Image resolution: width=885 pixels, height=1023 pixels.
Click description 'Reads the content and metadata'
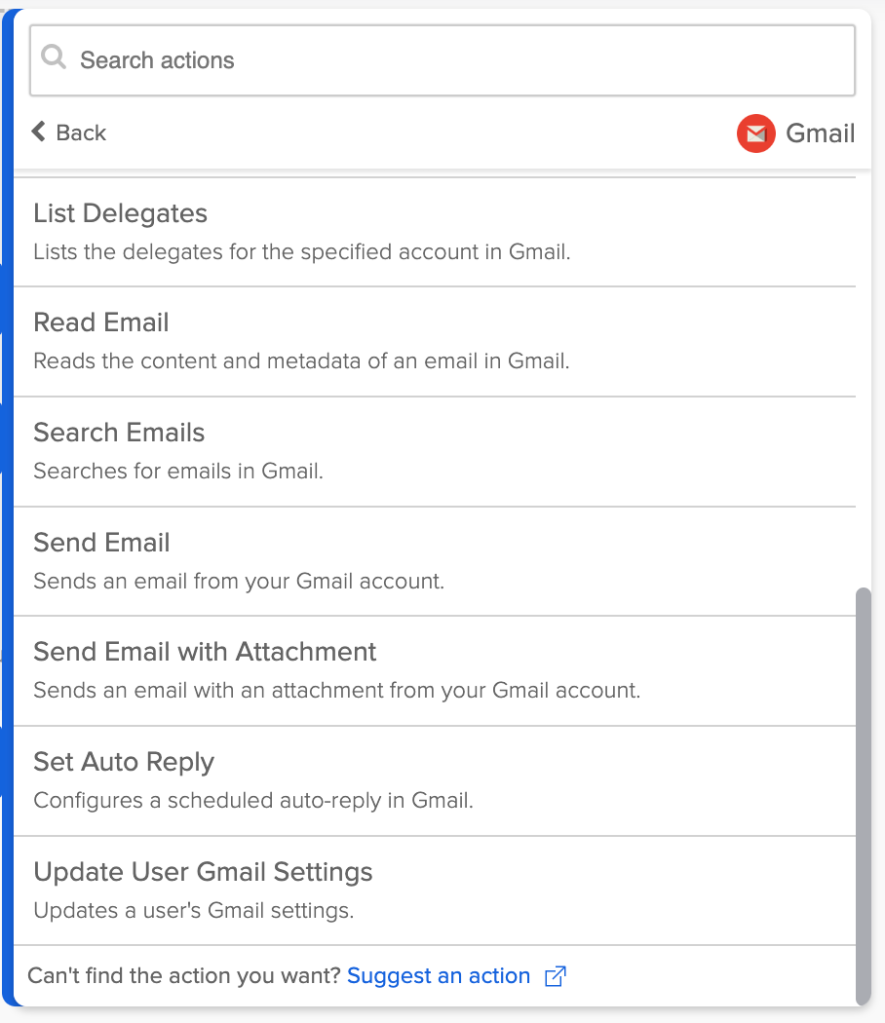(301, 361)
